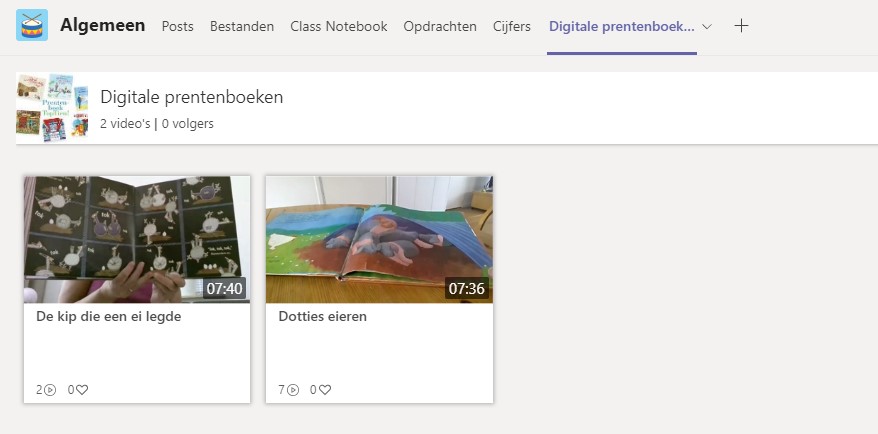Play the De kip die een ei legde thumbnail
This screenshot has height=434, width=878.
(137, 240)
